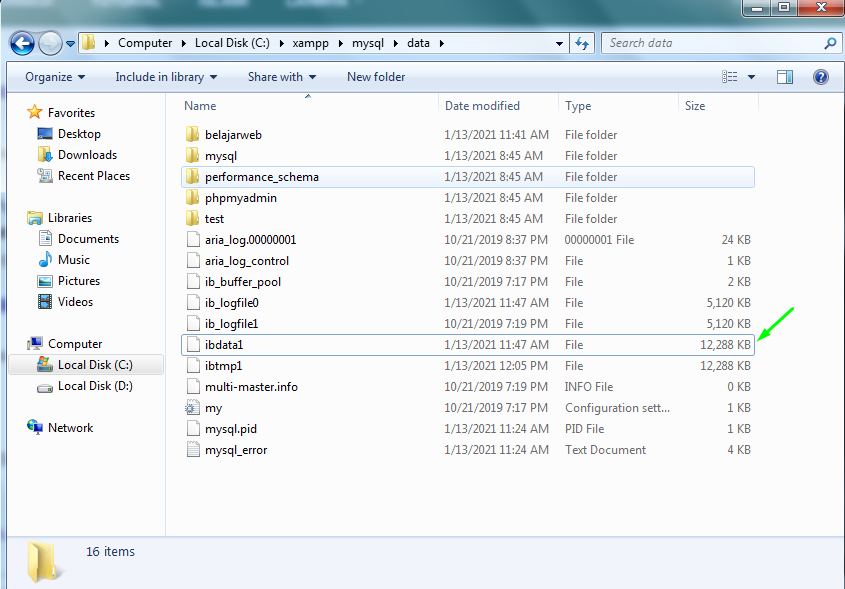Screen dimensions: 845x589
Task: Open the Share with menu
Action: (282, 77)
